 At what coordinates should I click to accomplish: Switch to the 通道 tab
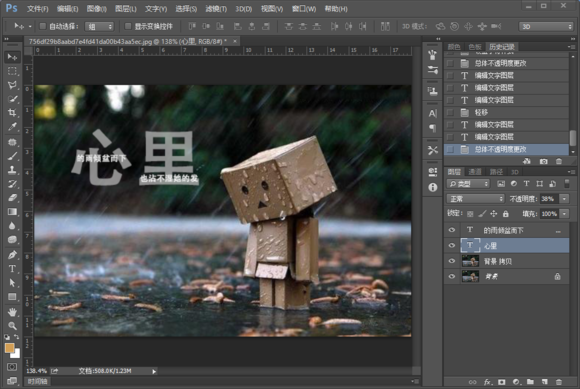click(x=475, y=172)
